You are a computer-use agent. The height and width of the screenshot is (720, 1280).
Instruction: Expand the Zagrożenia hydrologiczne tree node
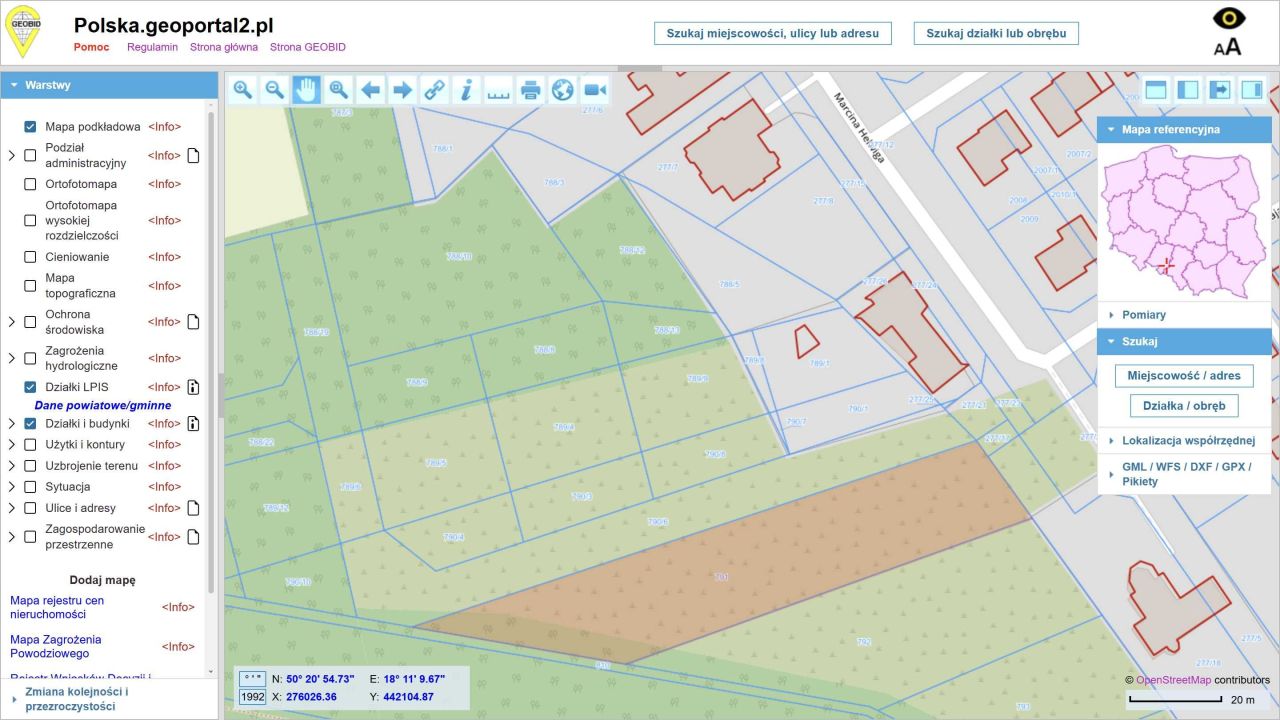(12, 358)
